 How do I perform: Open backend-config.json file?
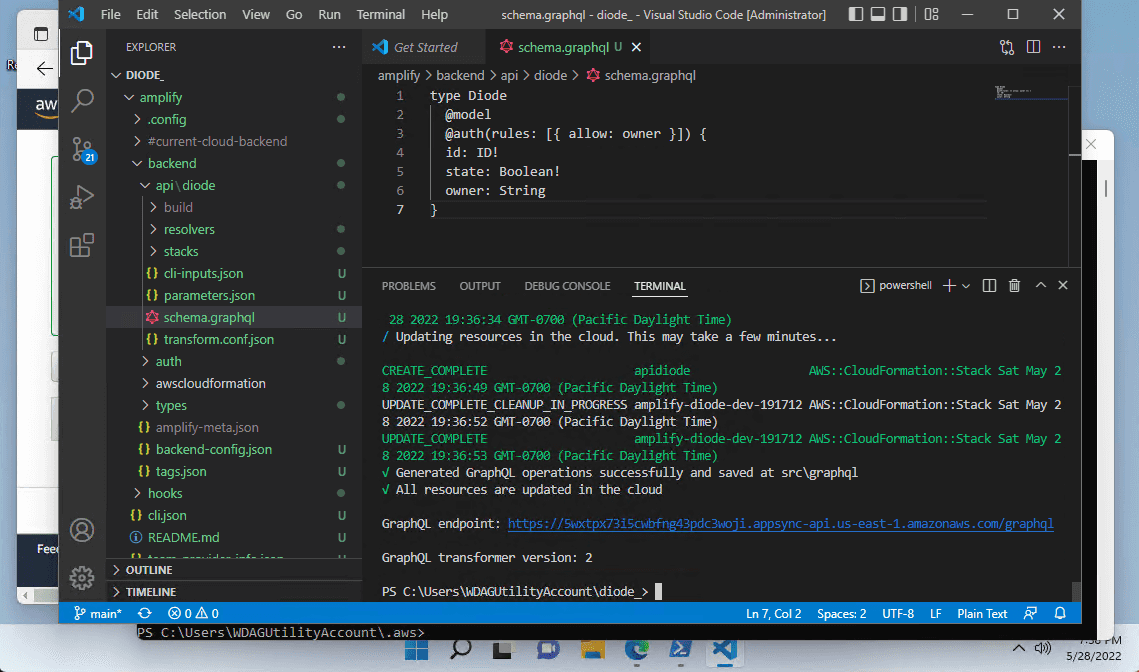(234, 450)
